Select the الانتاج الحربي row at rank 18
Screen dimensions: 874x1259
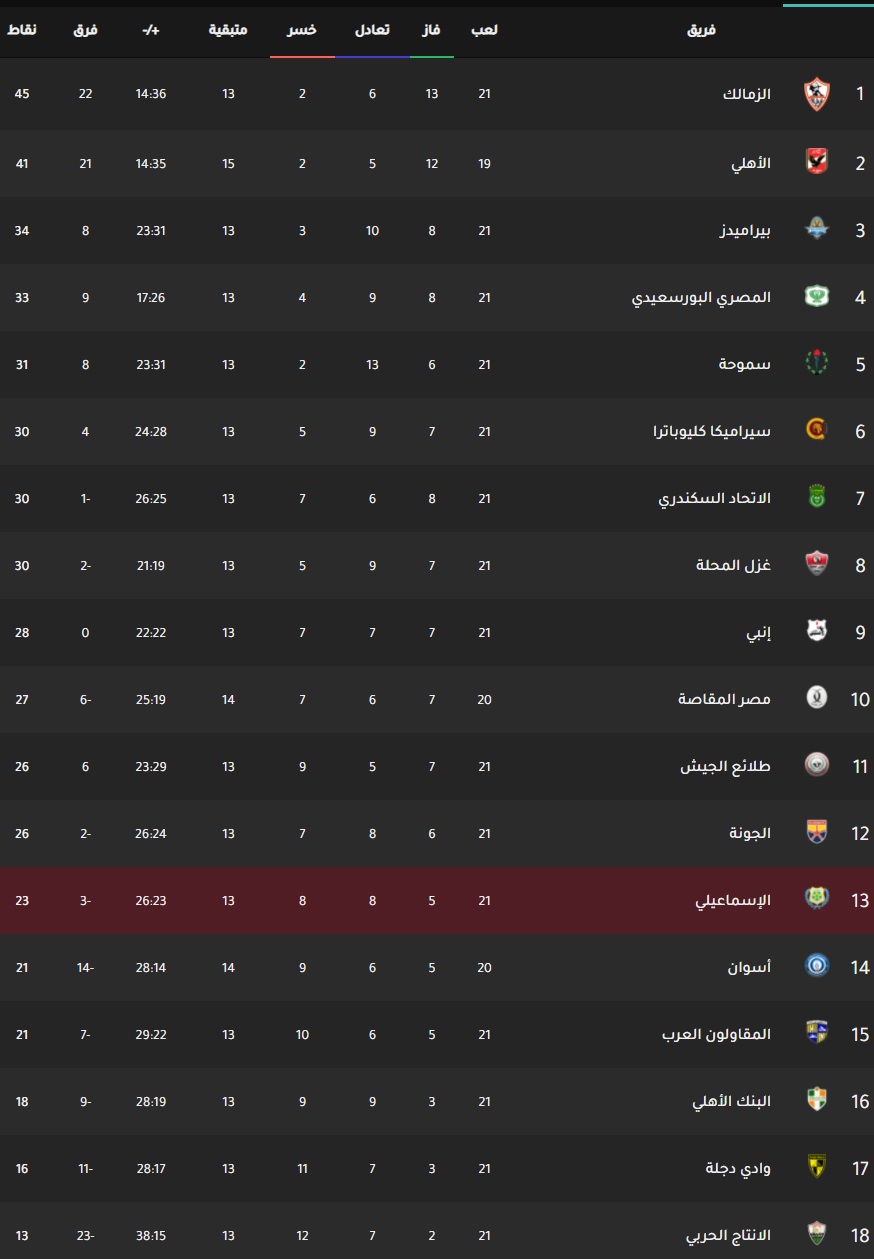click(437, 1235)
